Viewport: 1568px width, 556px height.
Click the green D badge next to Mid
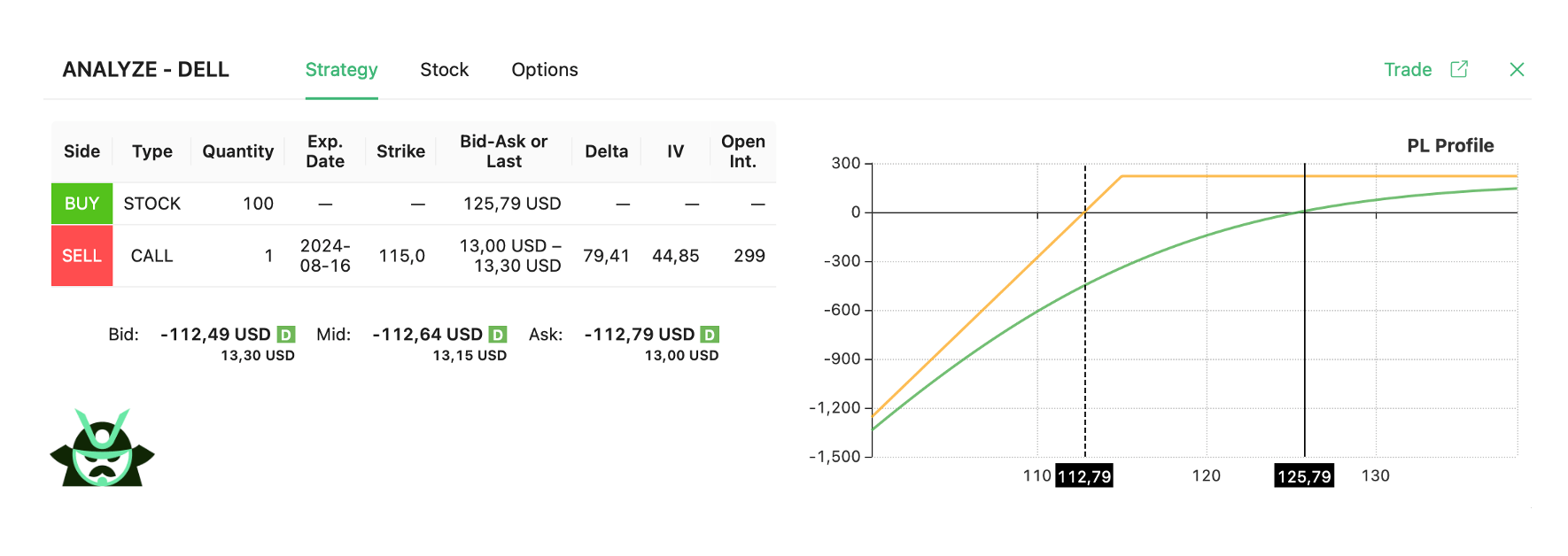coord(498,335)
